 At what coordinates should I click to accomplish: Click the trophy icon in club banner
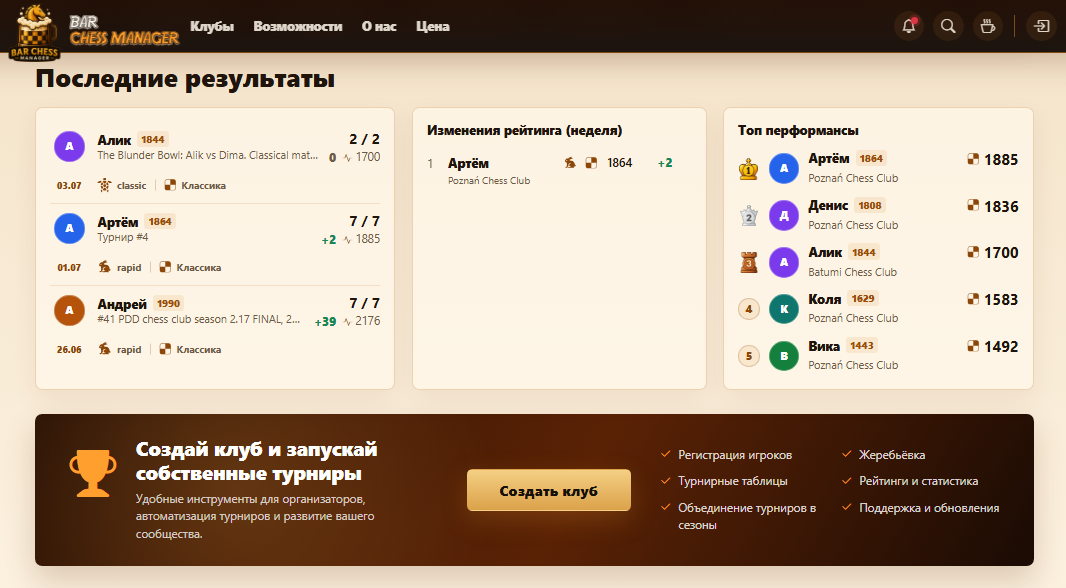pyautogui.click(x=93, y=472)
